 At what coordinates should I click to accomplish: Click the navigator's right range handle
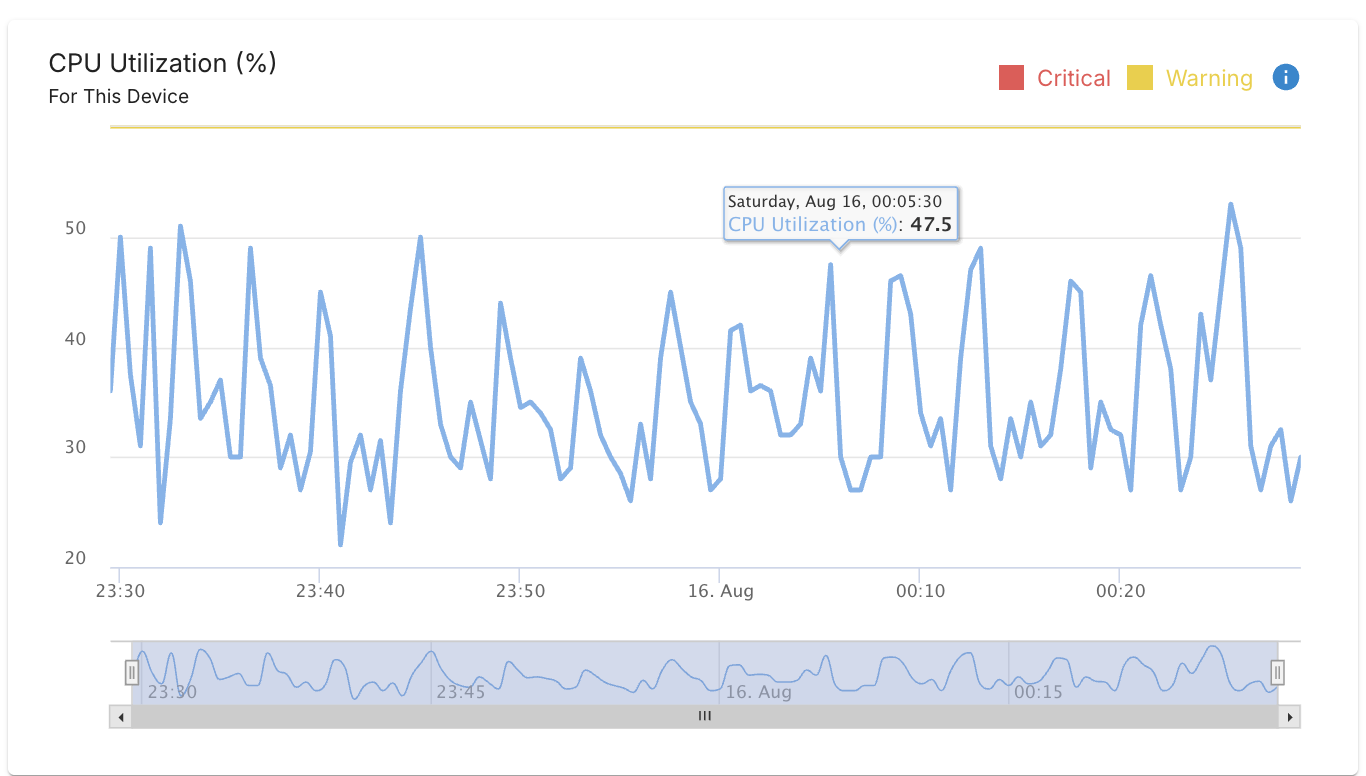[x=1277, y=672]
